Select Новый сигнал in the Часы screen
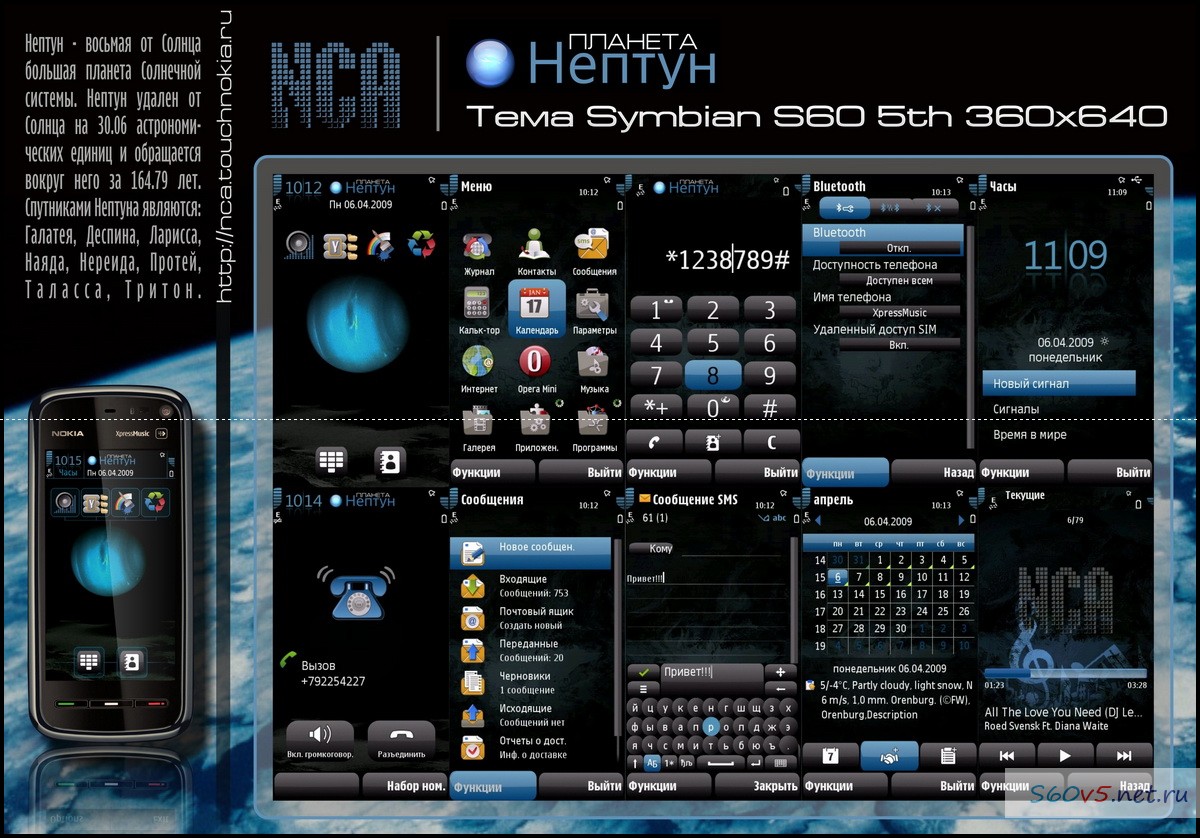The height and width of the screenshot is (838, 1200). point(1058,383)
